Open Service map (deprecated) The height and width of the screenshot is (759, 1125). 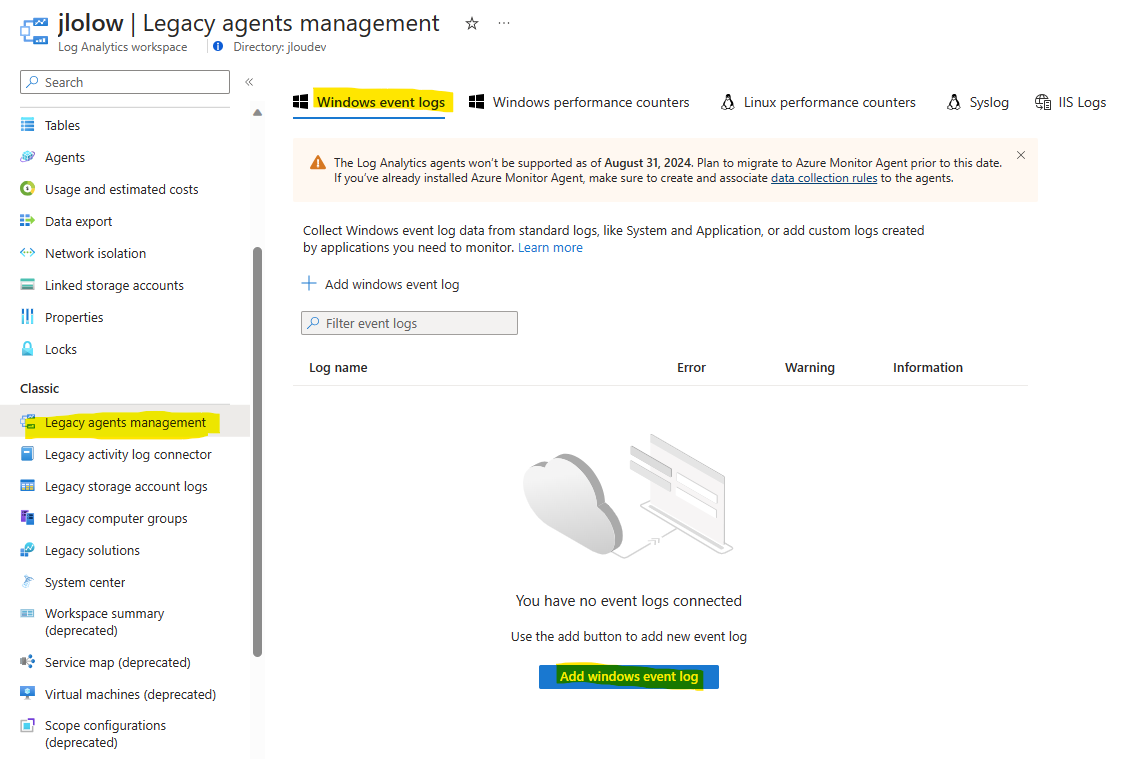tap(118, 662)
